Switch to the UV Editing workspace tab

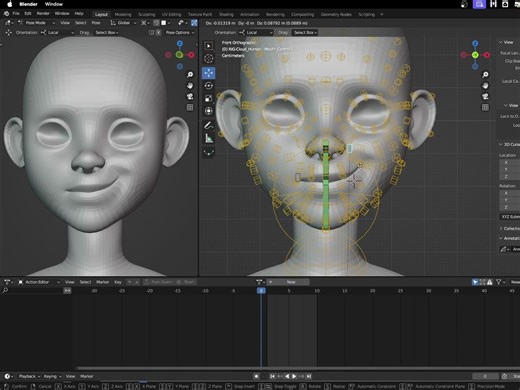[171, 14]
